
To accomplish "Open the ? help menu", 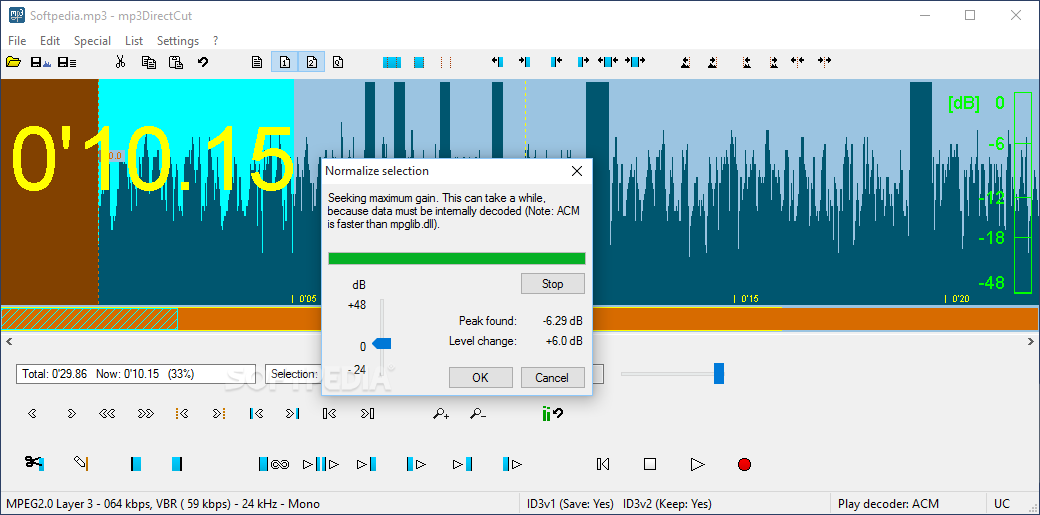I will click(216, 40).
